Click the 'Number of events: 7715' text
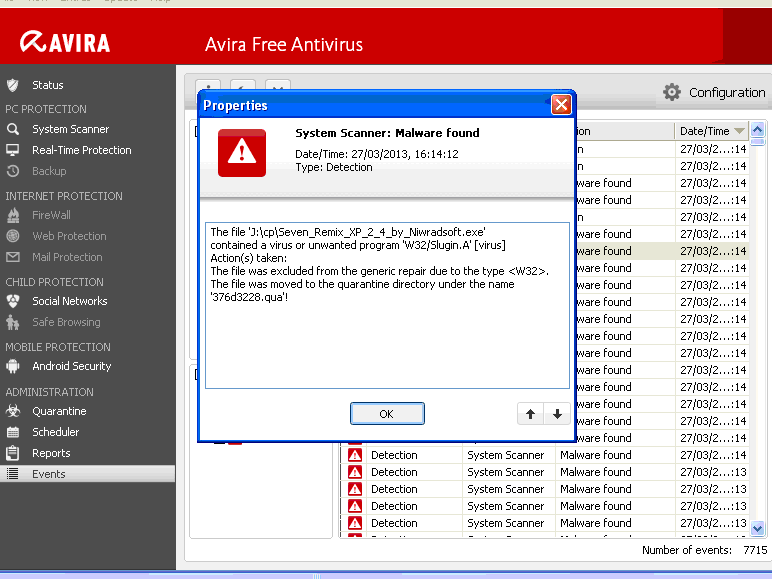This screenshot has height=579, width=772. 705,550
